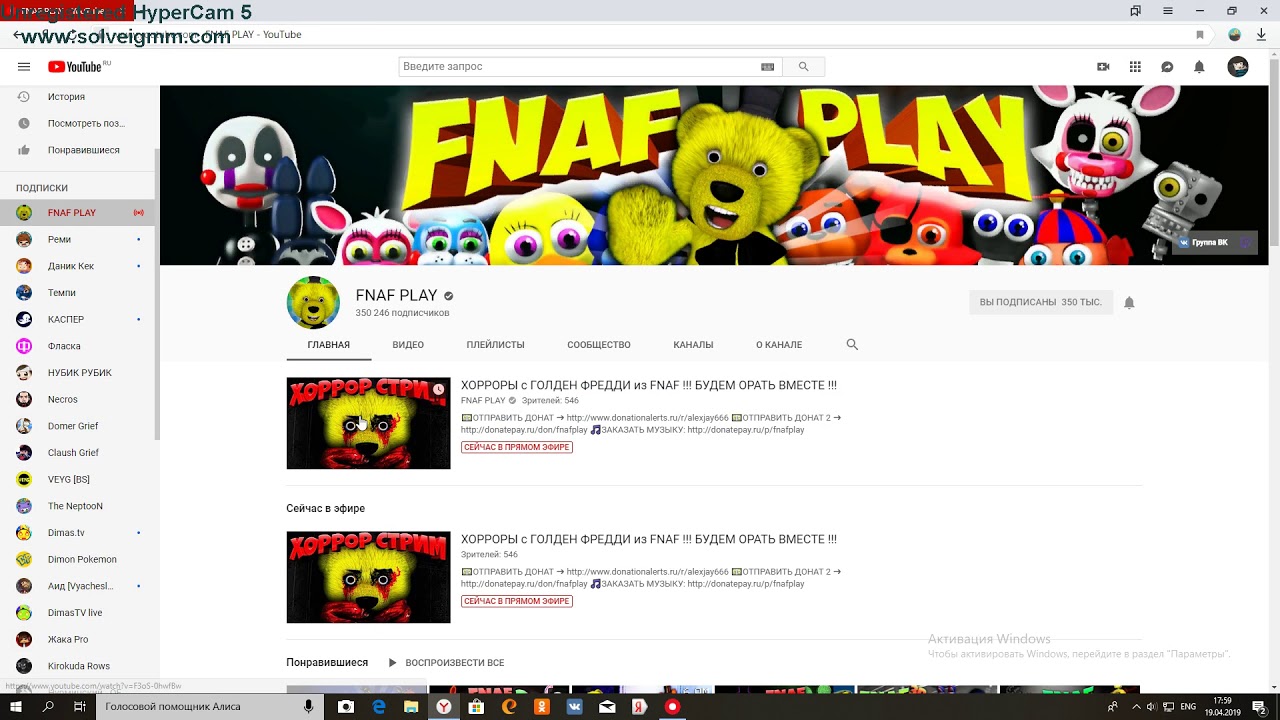Open the FNAF PLAY channel avatar
Screen dimensions: 1280x720
[313, 302]
